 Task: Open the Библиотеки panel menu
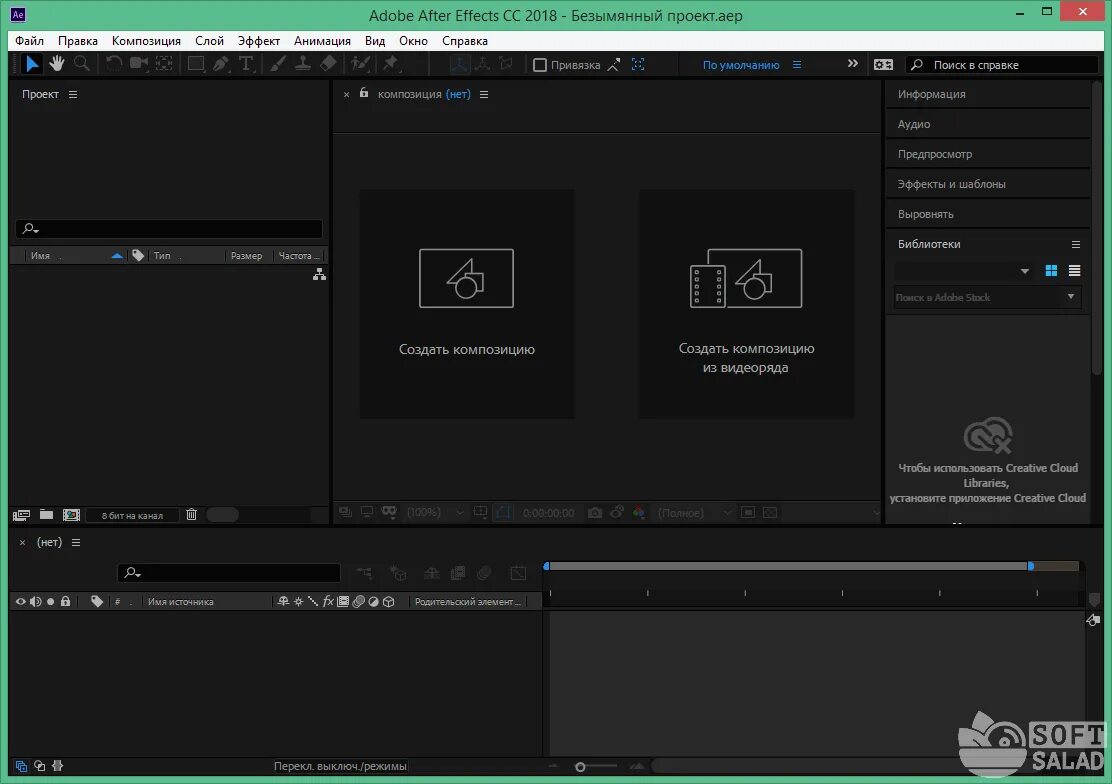pos(1076,244)
